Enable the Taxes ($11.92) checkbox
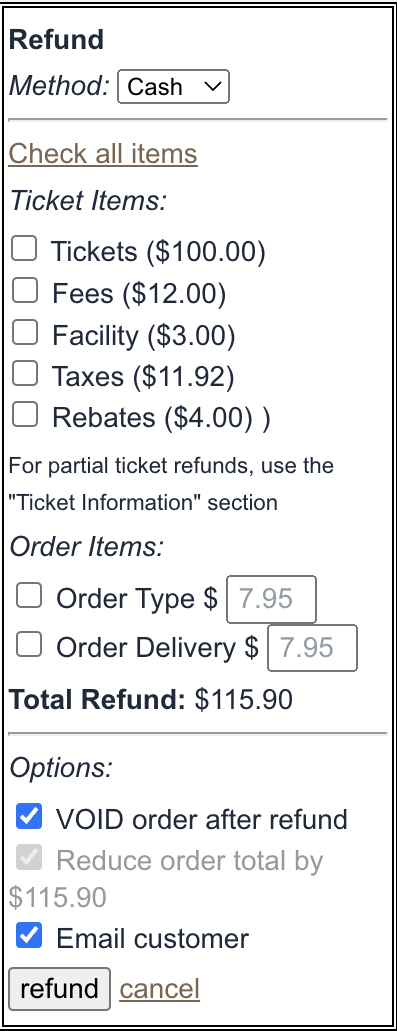The image size is (397, 1031). pos(24,374)
